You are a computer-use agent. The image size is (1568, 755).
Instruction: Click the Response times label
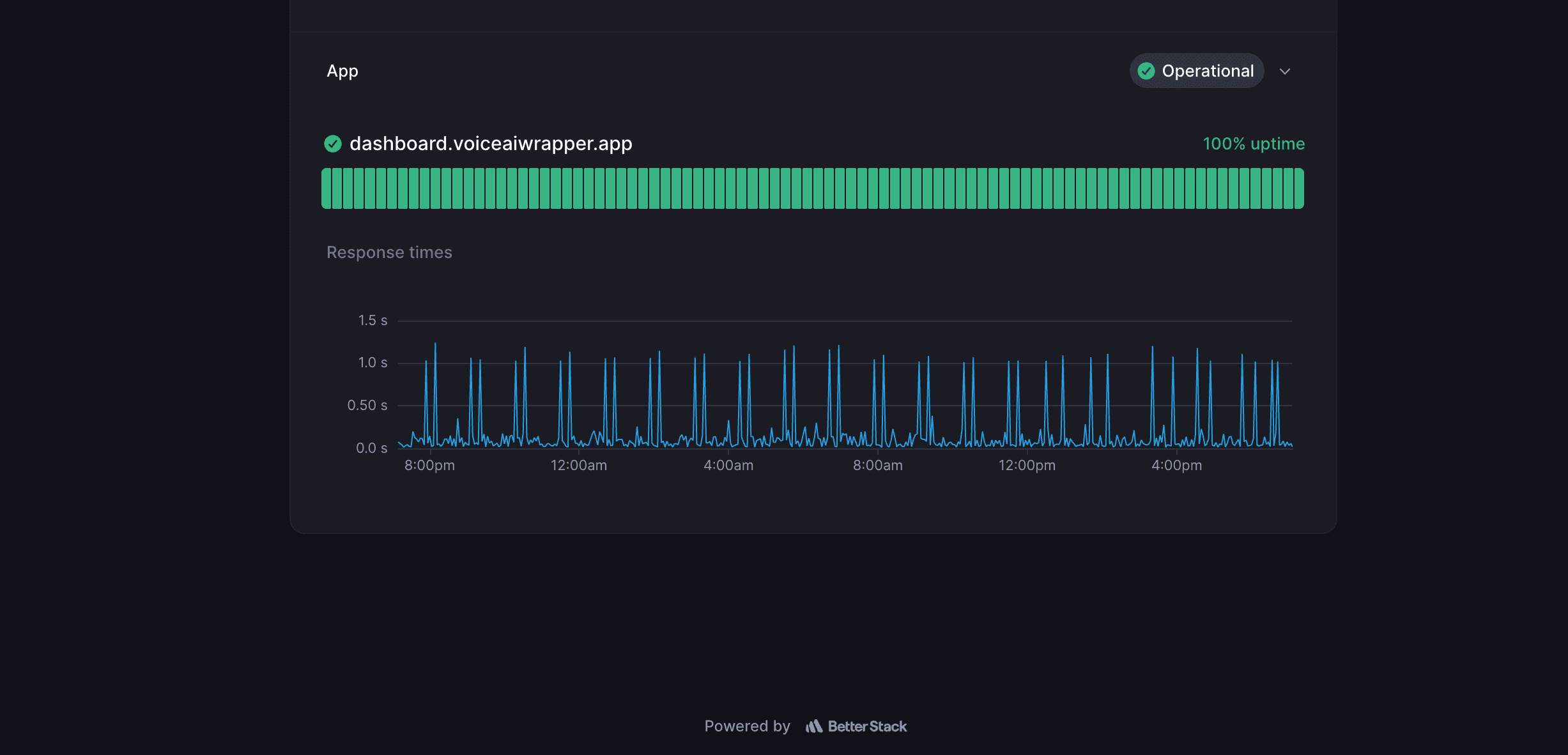pyautogui.click(x=389, y=252)
